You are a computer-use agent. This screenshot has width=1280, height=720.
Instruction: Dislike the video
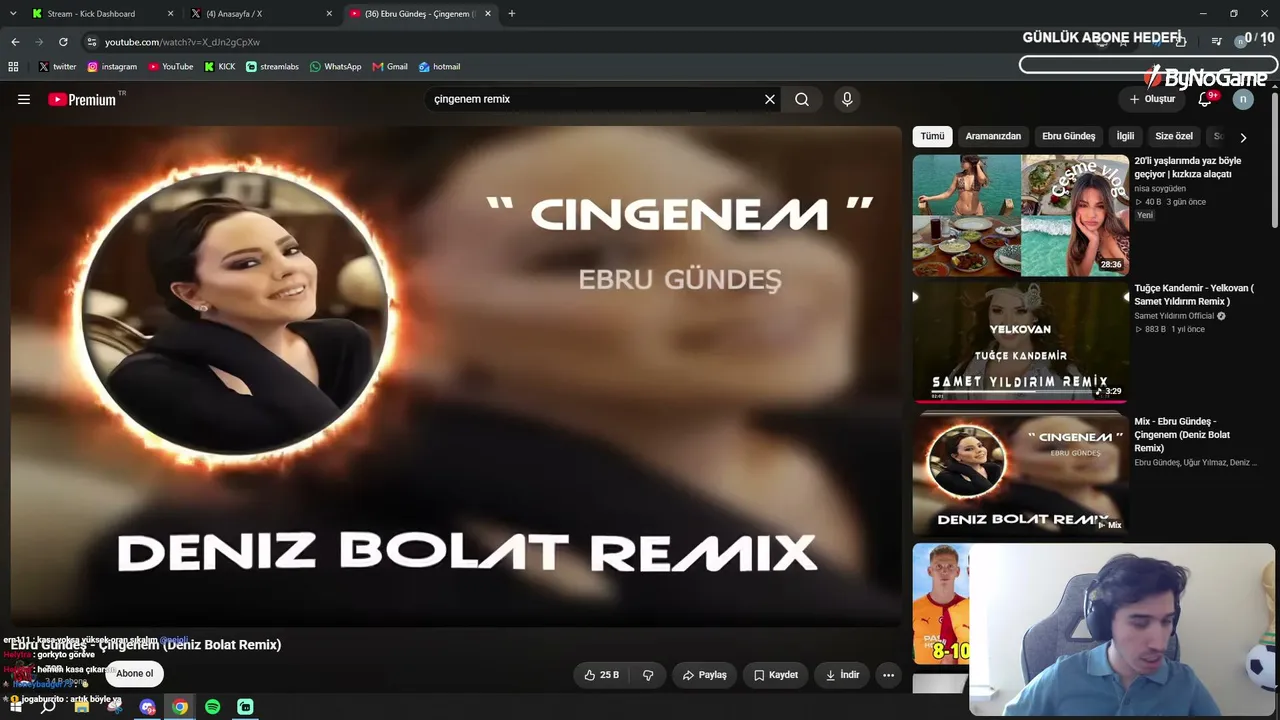(x=648, y=675)
